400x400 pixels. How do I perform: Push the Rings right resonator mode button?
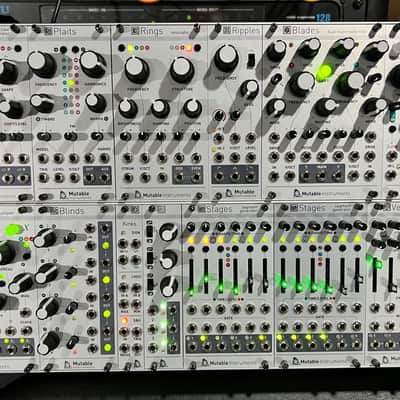pyautogui.click(x=197, y=48)
